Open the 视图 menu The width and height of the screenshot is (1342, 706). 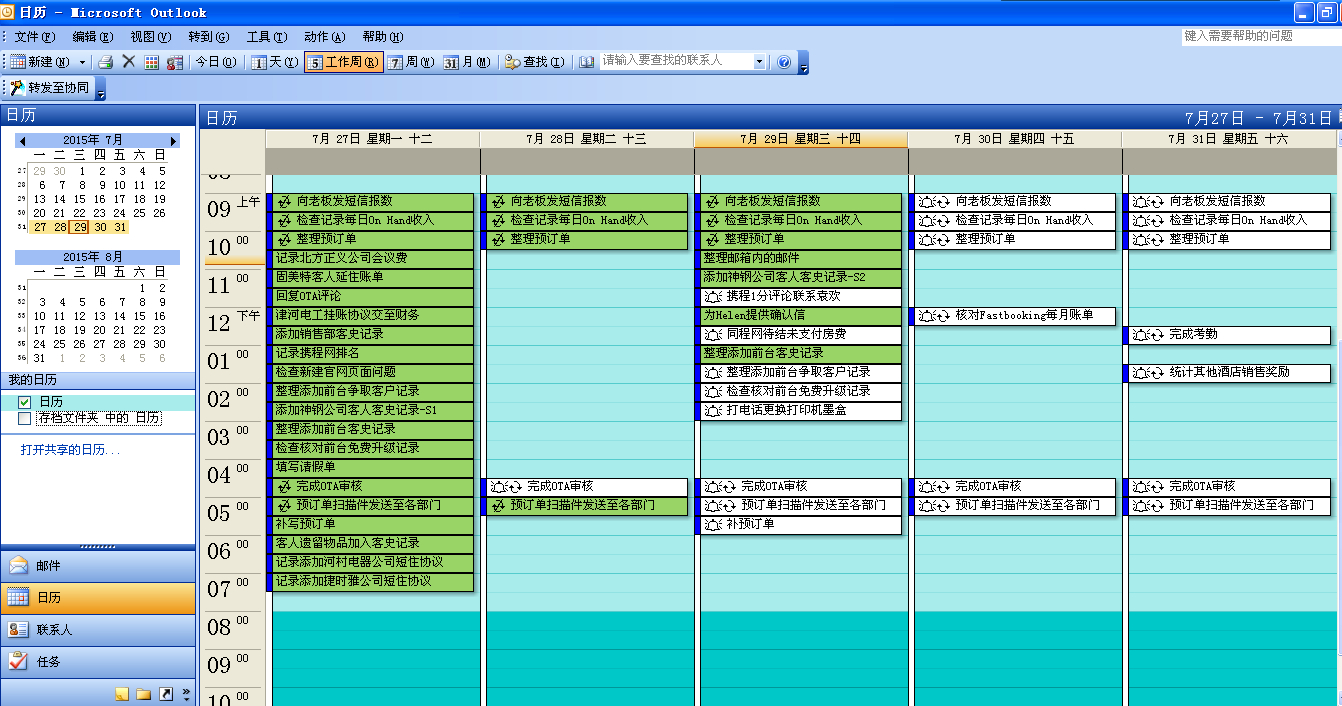tap(150, 37)
